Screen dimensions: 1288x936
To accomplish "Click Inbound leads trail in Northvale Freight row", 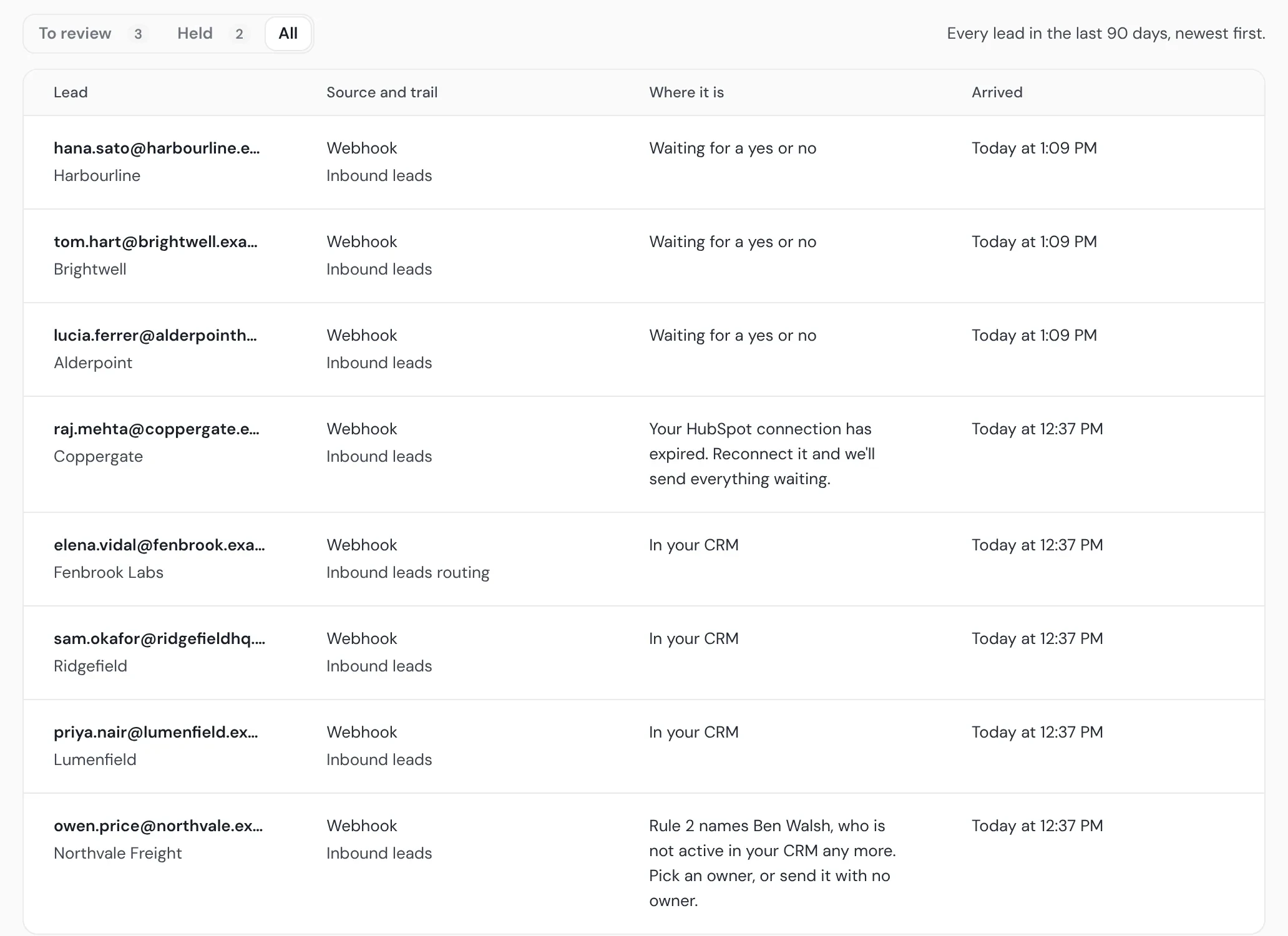I will [379, 853].
